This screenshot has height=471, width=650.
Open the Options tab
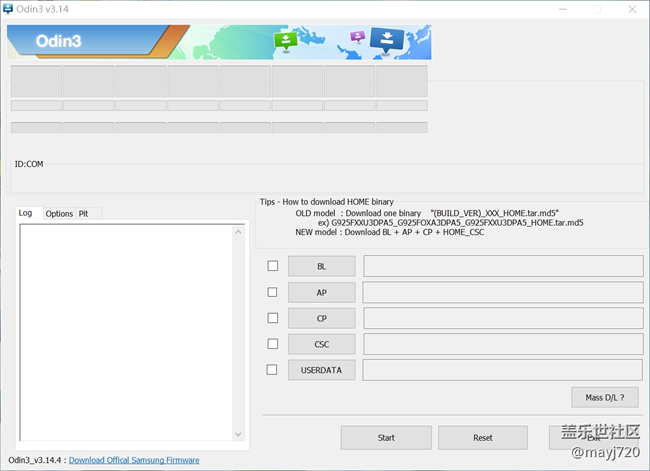(59, 213)
